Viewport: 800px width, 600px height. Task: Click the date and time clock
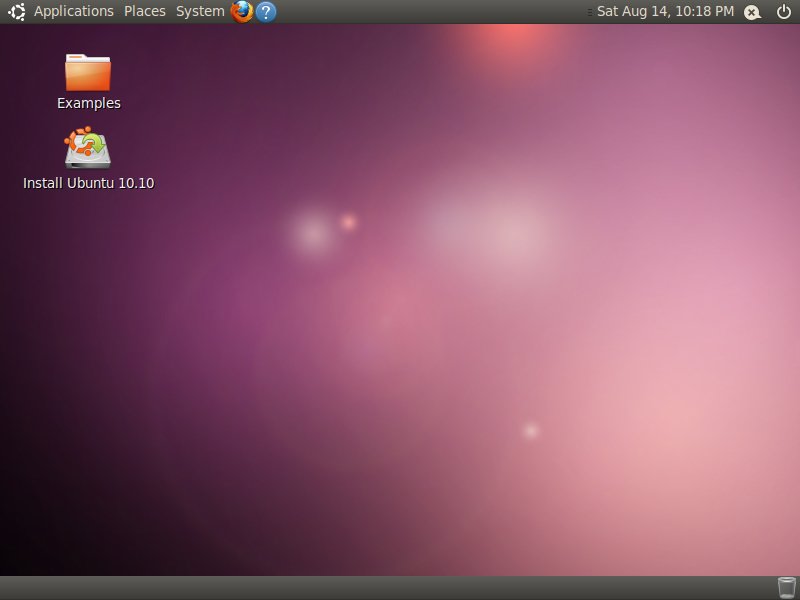click(665, 11)
